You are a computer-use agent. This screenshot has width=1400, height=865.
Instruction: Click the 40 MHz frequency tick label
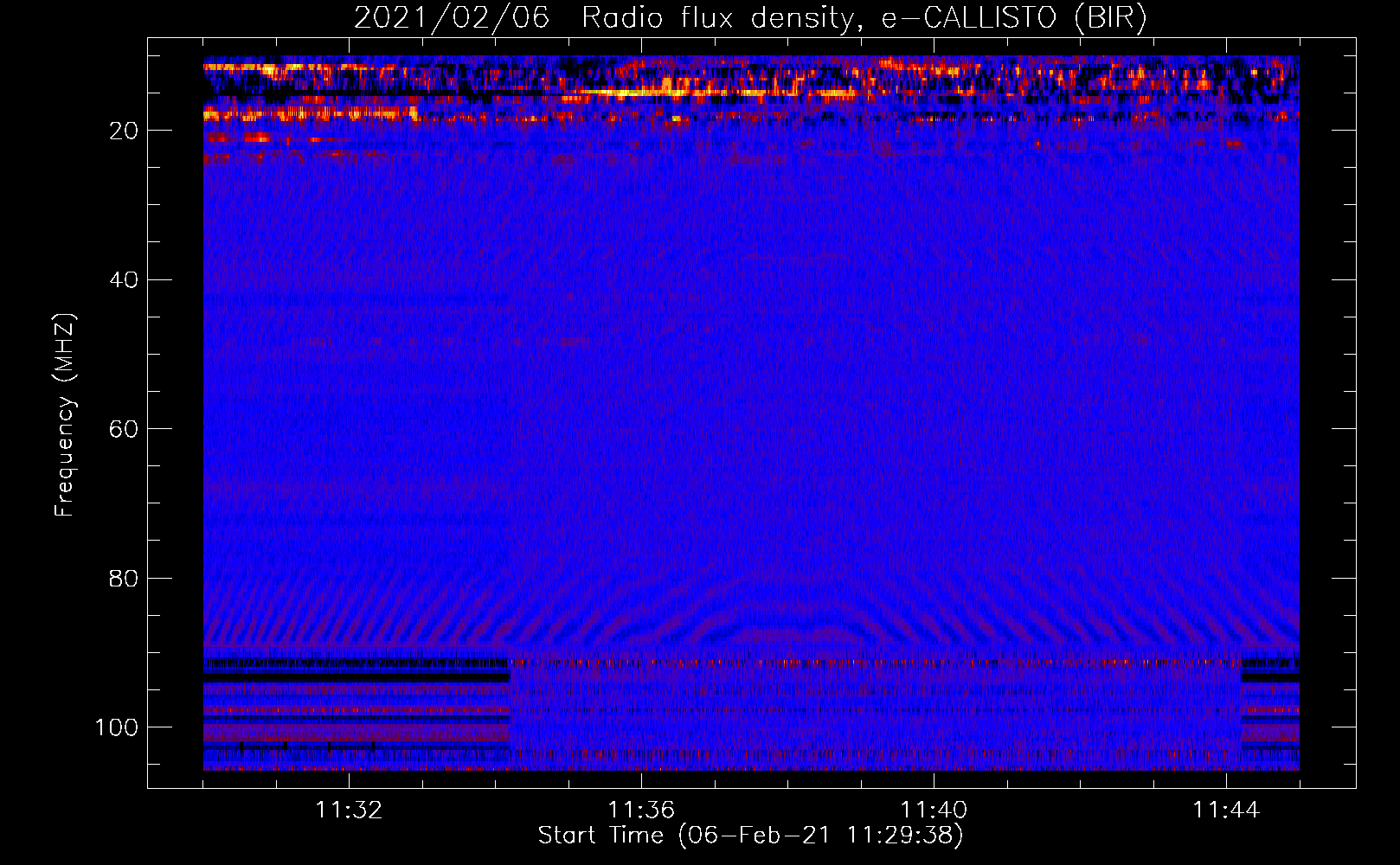124,280
